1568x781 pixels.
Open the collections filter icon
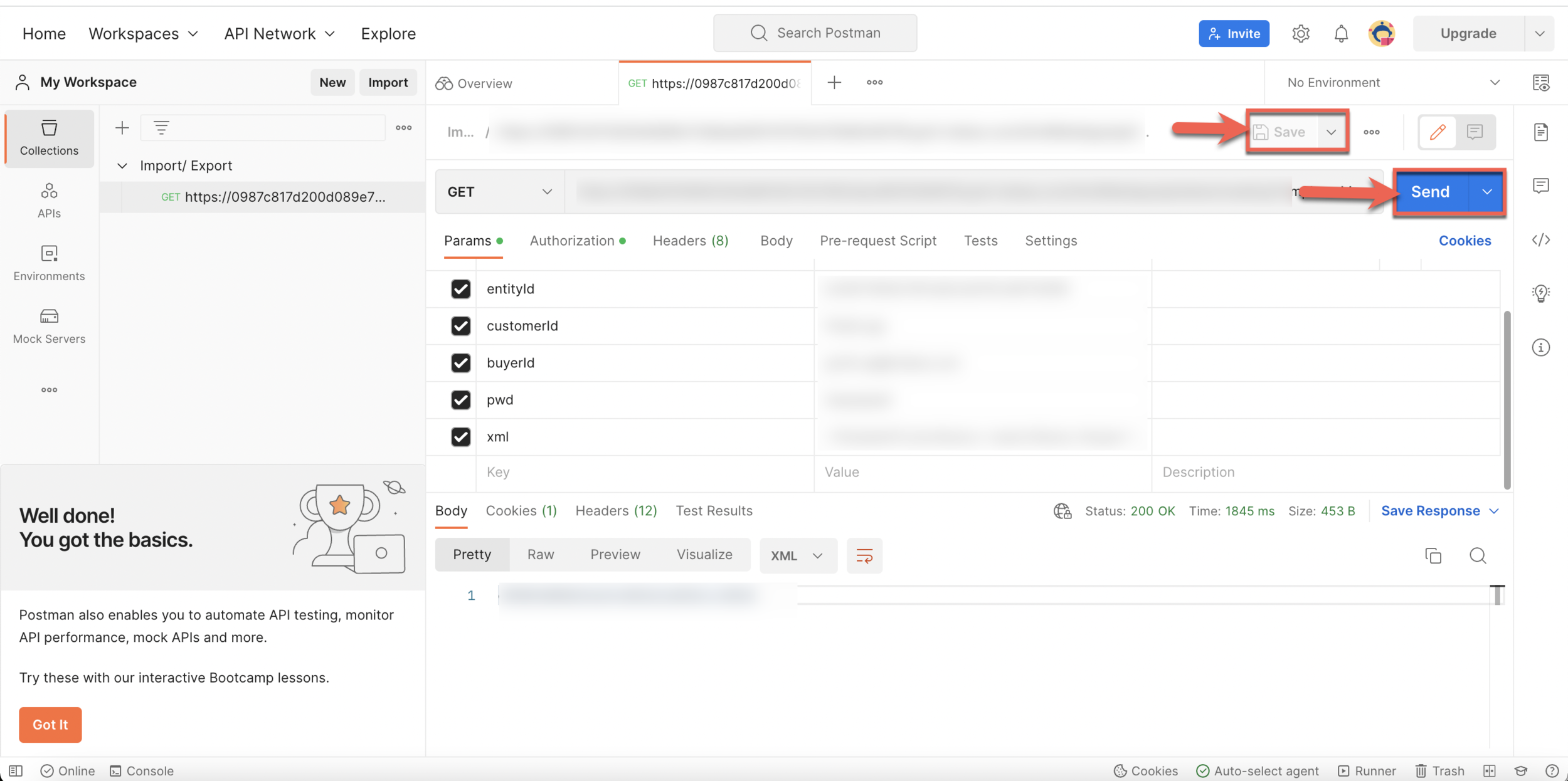(161, 128)
